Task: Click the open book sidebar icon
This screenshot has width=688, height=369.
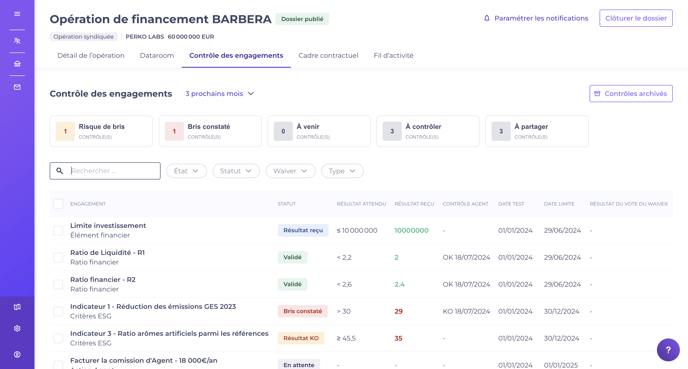Action: (x=17, y=307)
